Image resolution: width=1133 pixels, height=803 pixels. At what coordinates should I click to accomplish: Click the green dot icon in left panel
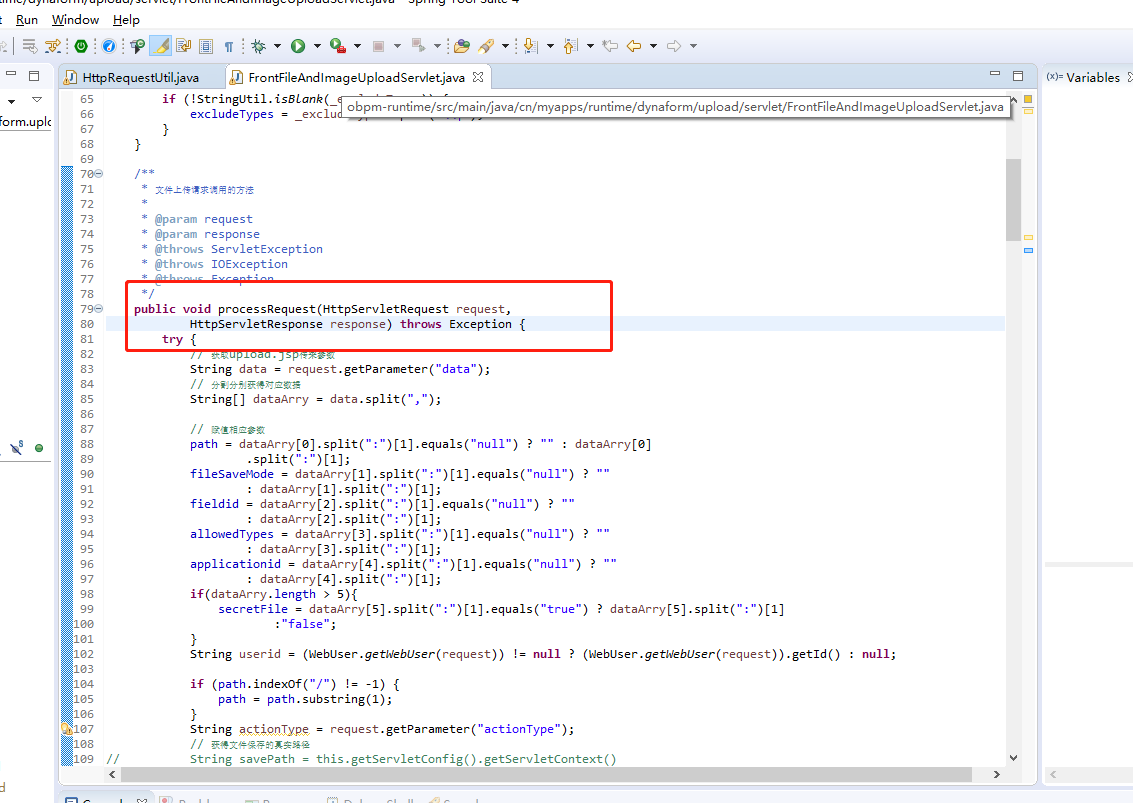click(39, 448)
